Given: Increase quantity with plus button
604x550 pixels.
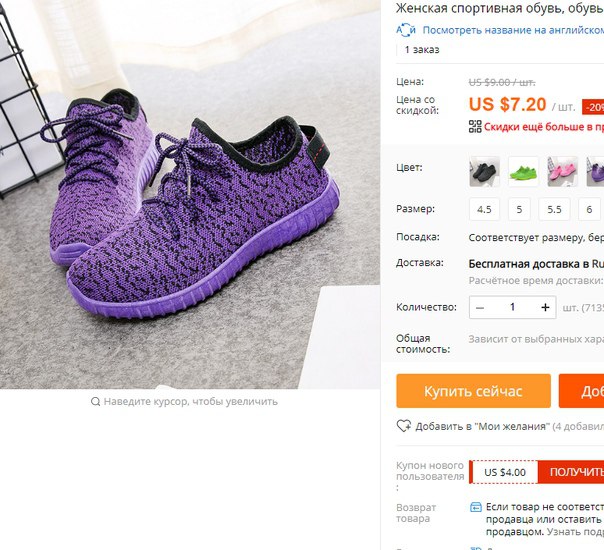Looking at the screenshot, I should pyautogui.click(x=545, y=307).
